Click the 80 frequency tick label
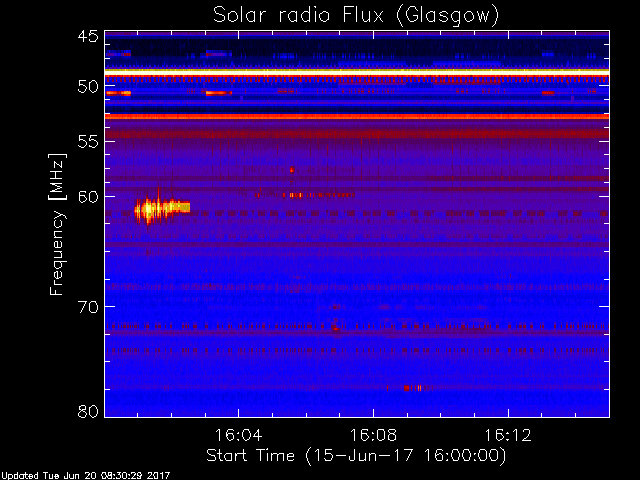 [x=88, y=411]
